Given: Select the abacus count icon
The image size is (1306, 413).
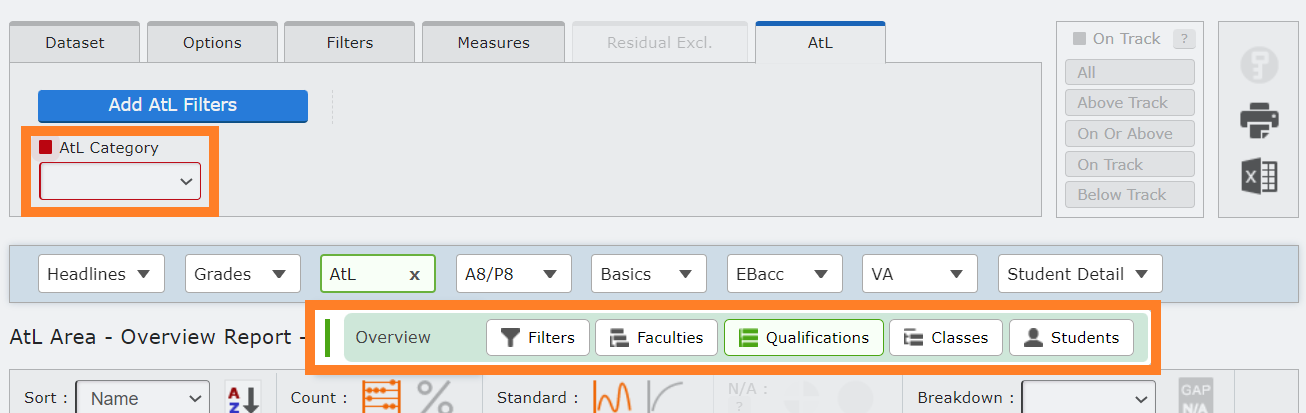Looking at the screenshot, I should [381, 397].
